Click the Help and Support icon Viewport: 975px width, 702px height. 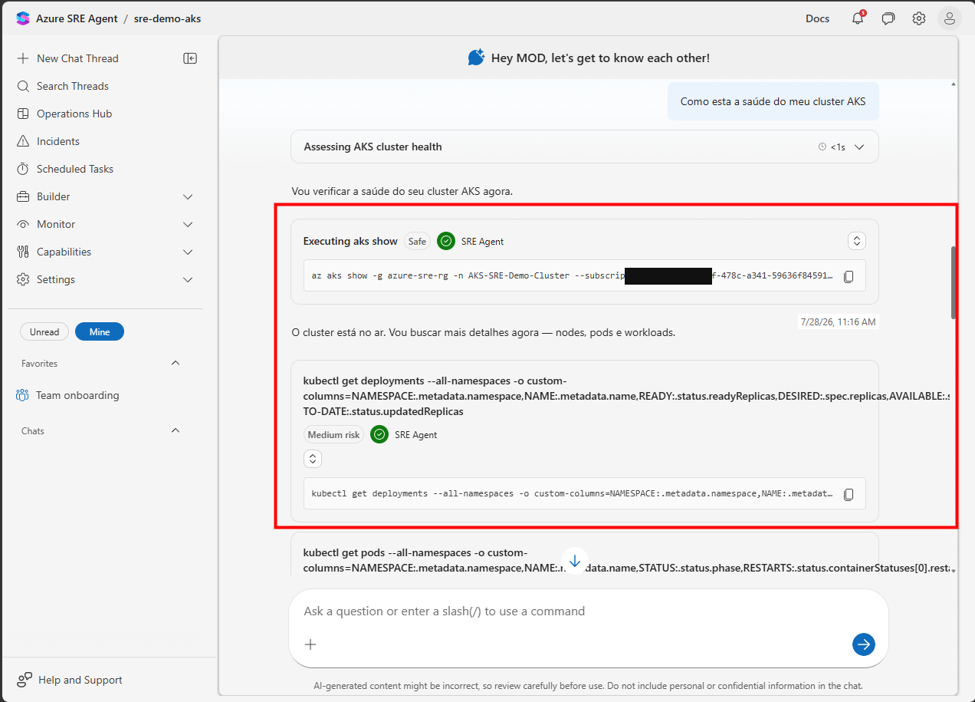coord(24,680)
